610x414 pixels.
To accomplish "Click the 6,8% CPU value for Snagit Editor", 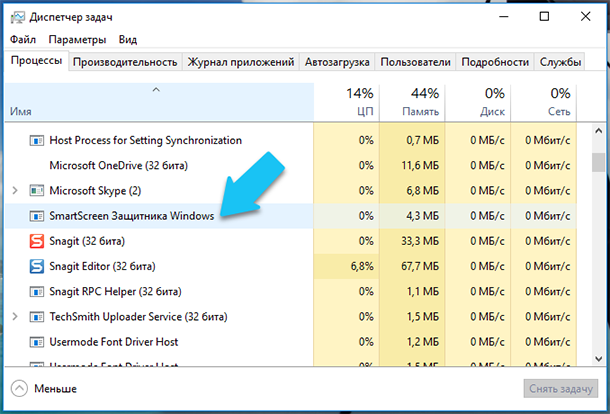I will [x=362, y=267].
